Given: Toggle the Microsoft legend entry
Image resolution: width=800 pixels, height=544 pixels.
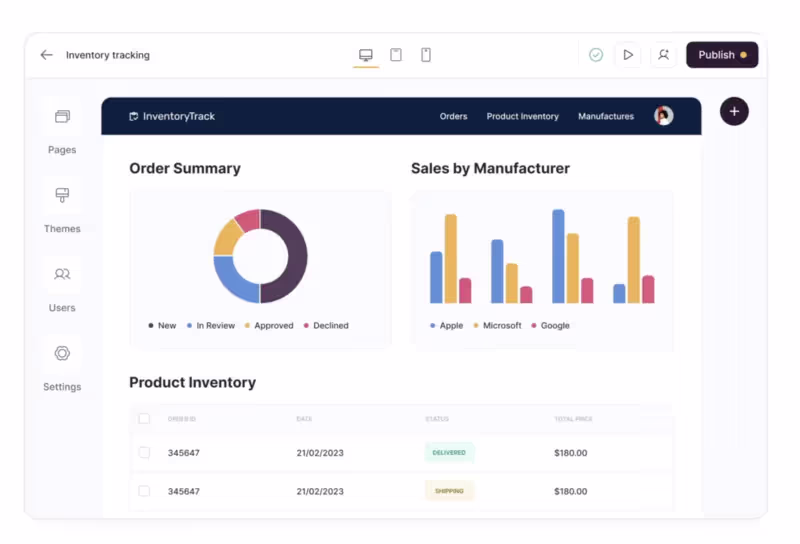Looking at the screenshot, I should (x=497, y=326).
